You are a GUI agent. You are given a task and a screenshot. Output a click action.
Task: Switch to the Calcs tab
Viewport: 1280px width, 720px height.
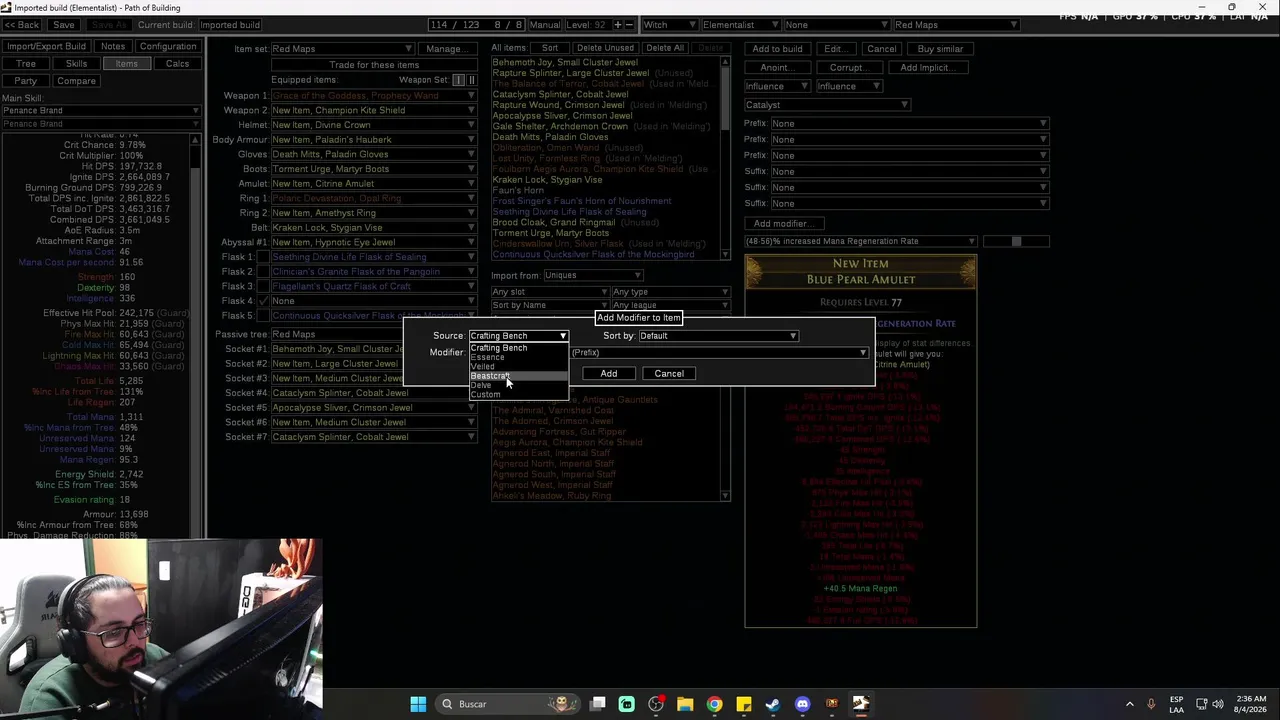[177, 64]
